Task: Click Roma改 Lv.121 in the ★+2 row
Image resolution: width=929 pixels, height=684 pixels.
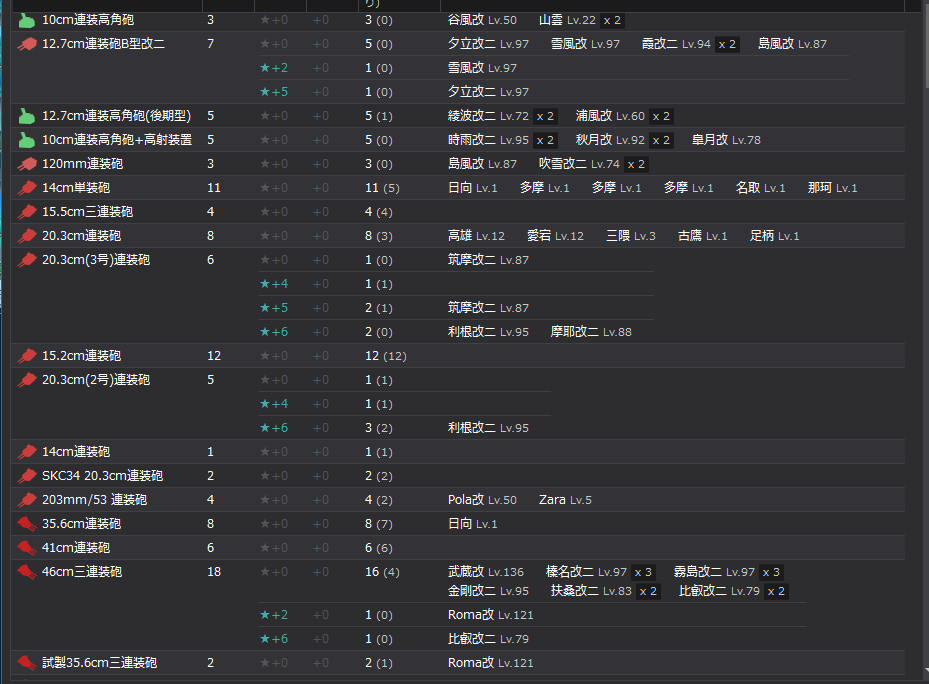Action: tap(491, 615)
